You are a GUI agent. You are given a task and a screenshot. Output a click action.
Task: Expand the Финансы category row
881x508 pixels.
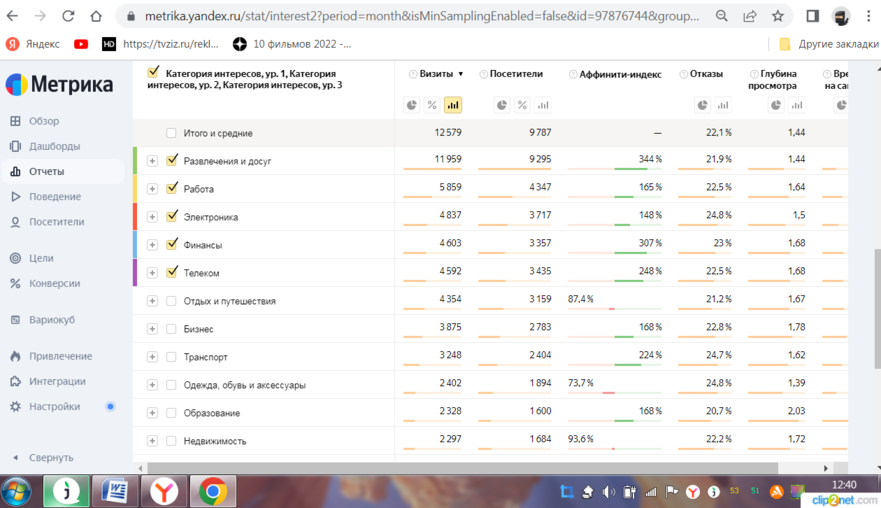pos(152,245)
